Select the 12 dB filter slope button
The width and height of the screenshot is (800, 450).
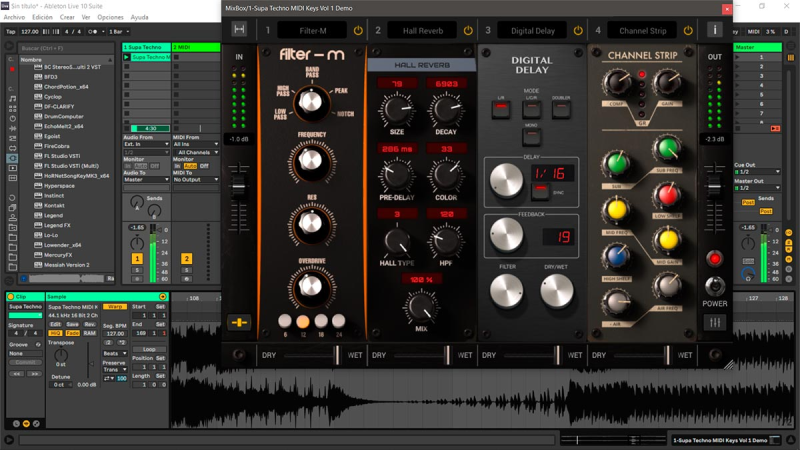point(303,321)
